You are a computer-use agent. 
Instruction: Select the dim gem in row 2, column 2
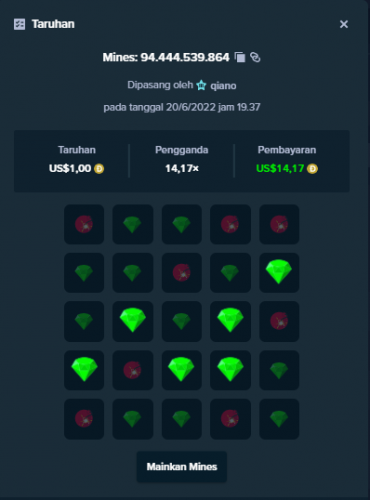pyautogui.click(x=133, y=273)
